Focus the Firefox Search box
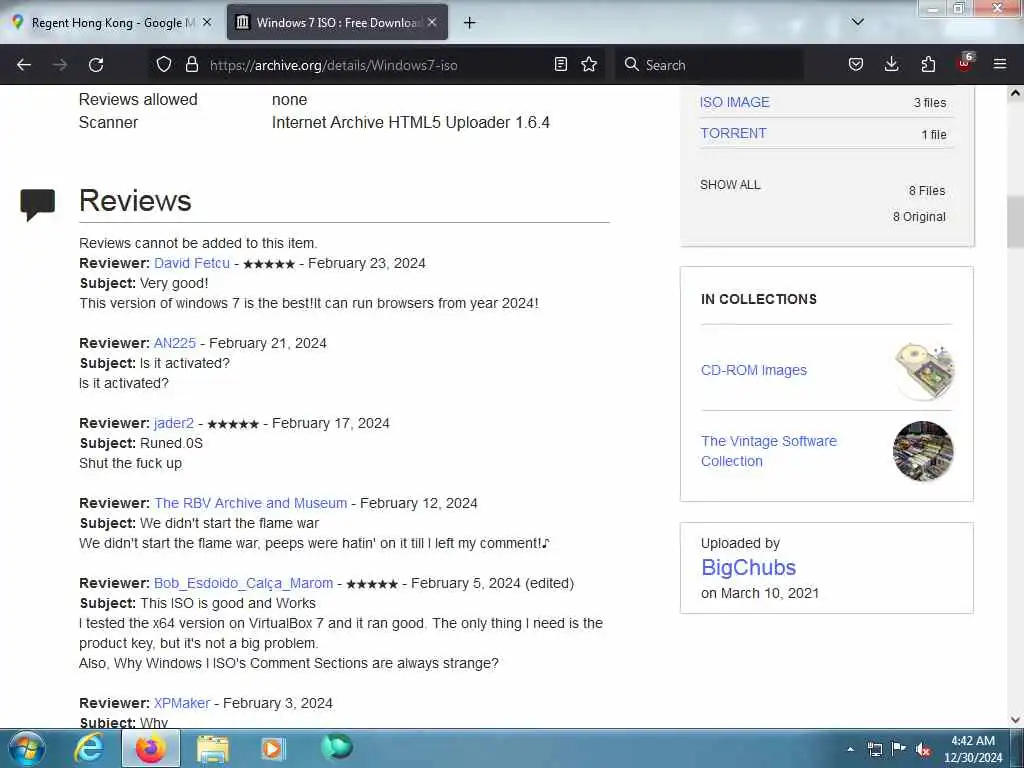1024x768 pixels. tap(709, 65)
